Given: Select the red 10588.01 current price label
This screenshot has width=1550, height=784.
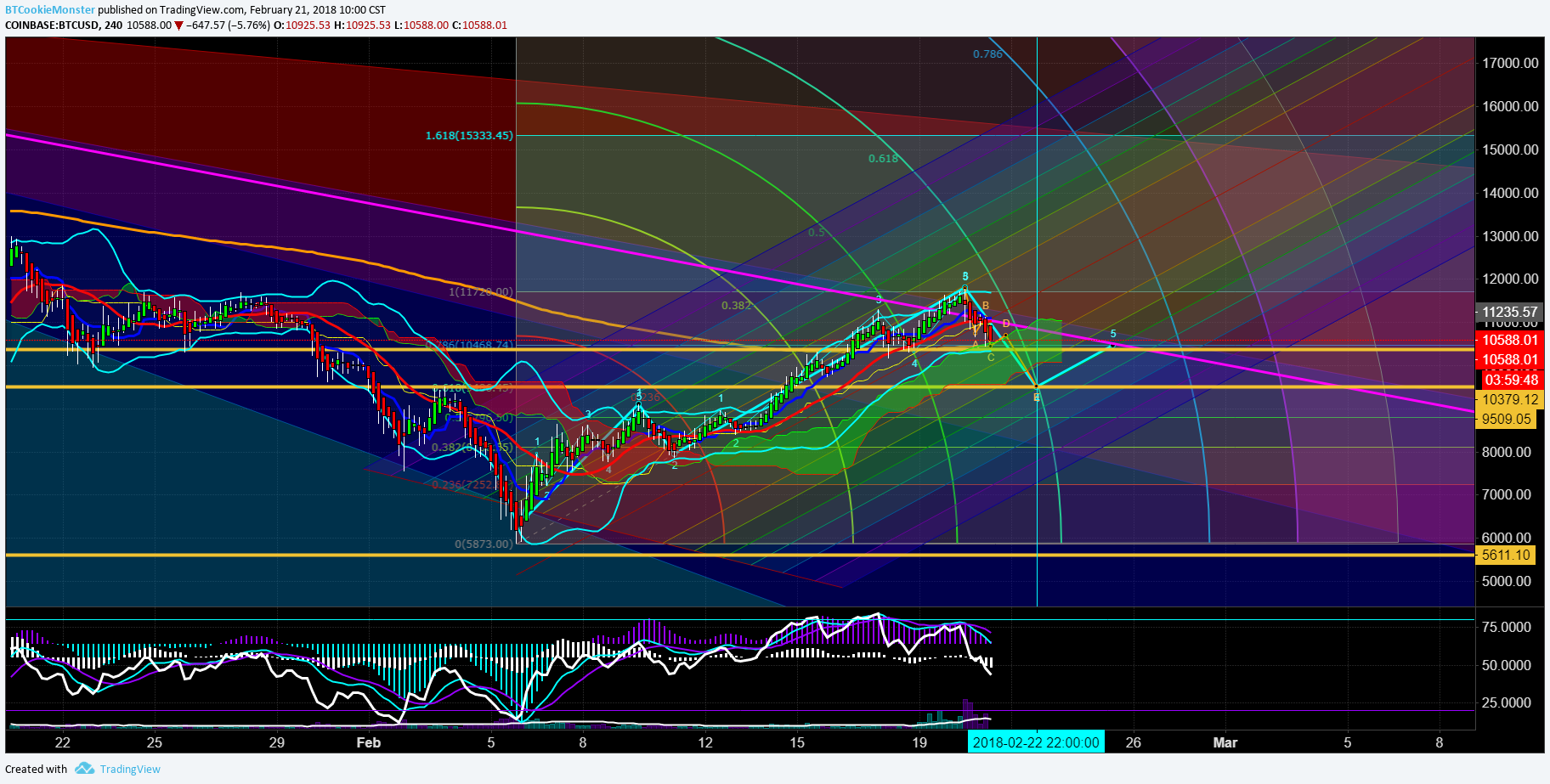Looking at the screenshot, I should [1510, 340].
